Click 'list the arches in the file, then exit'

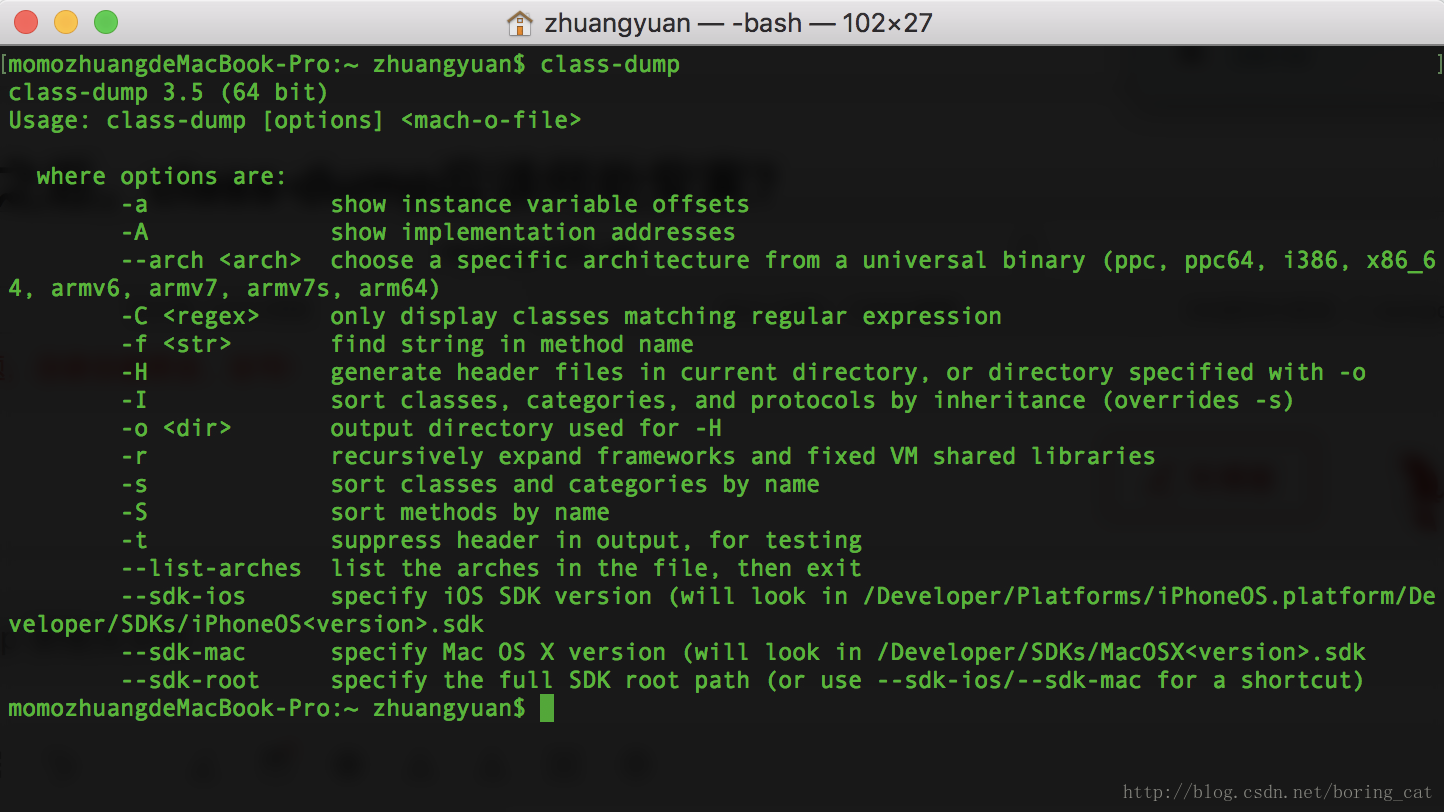(x=596, y=569)
